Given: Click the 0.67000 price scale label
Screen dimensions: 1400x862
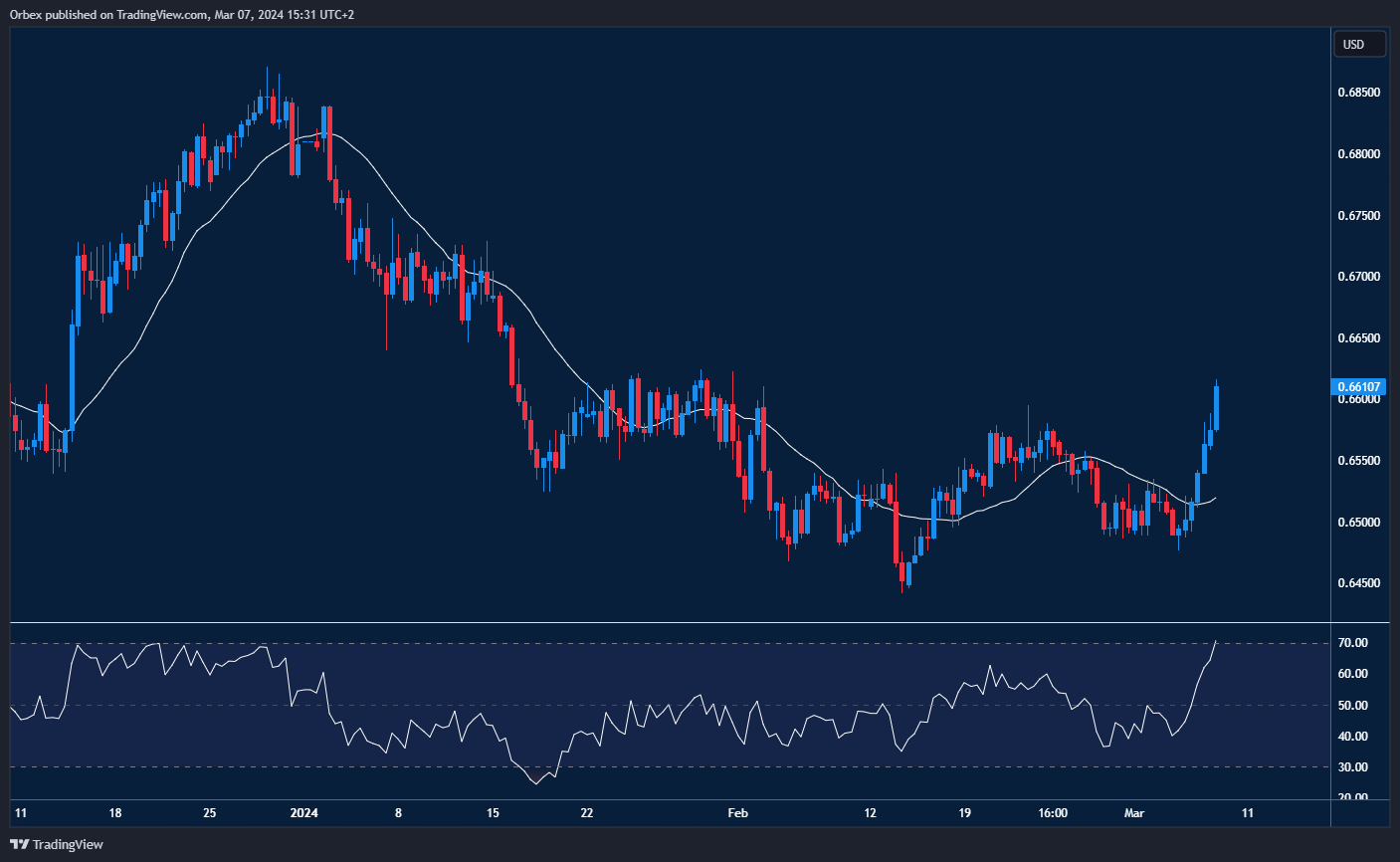Looking at the screenshot, I should tap(1358, 277).
